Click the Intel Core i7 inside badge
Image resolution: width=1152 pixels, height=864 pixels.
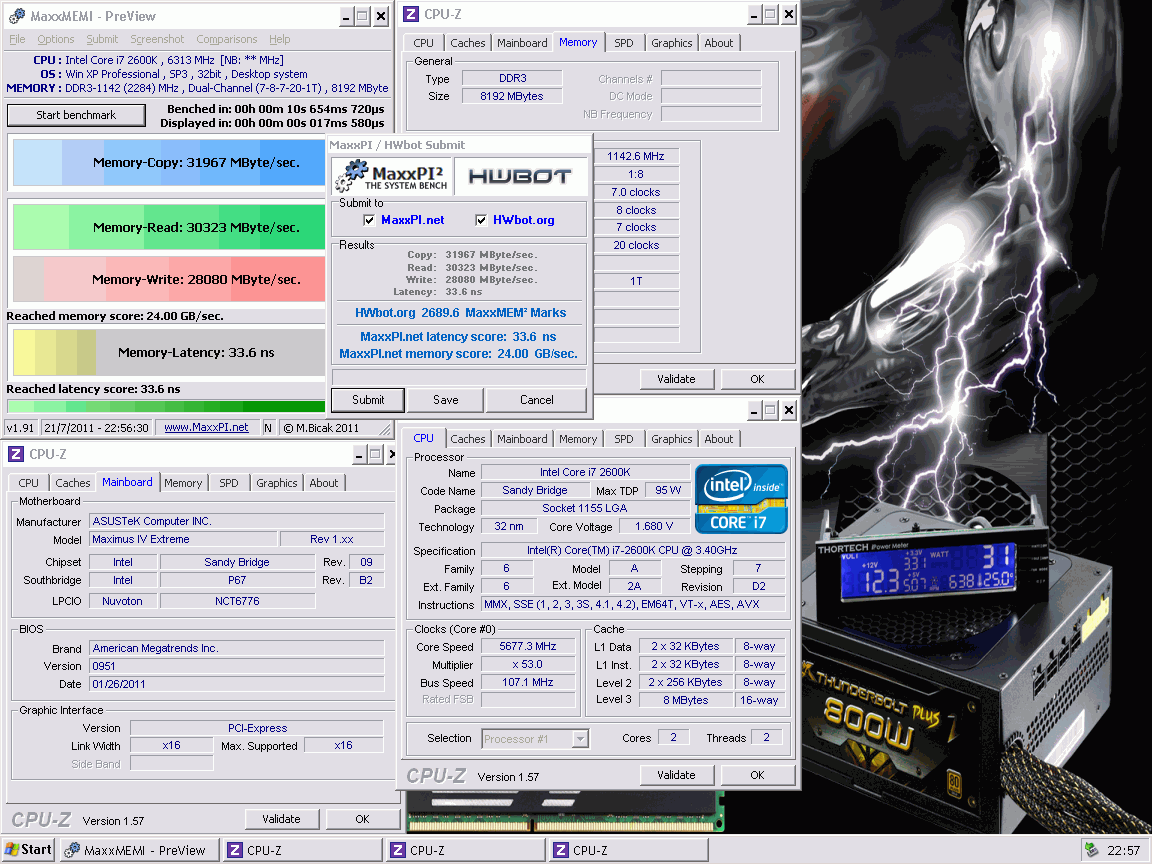(x=741, y=499)
